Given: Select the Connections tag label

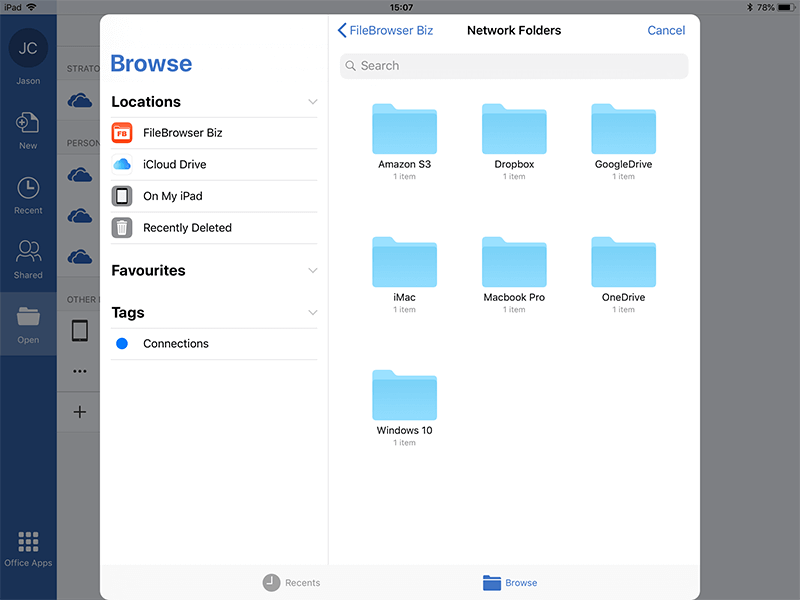Looking at the screenshot, I should 176,343.
